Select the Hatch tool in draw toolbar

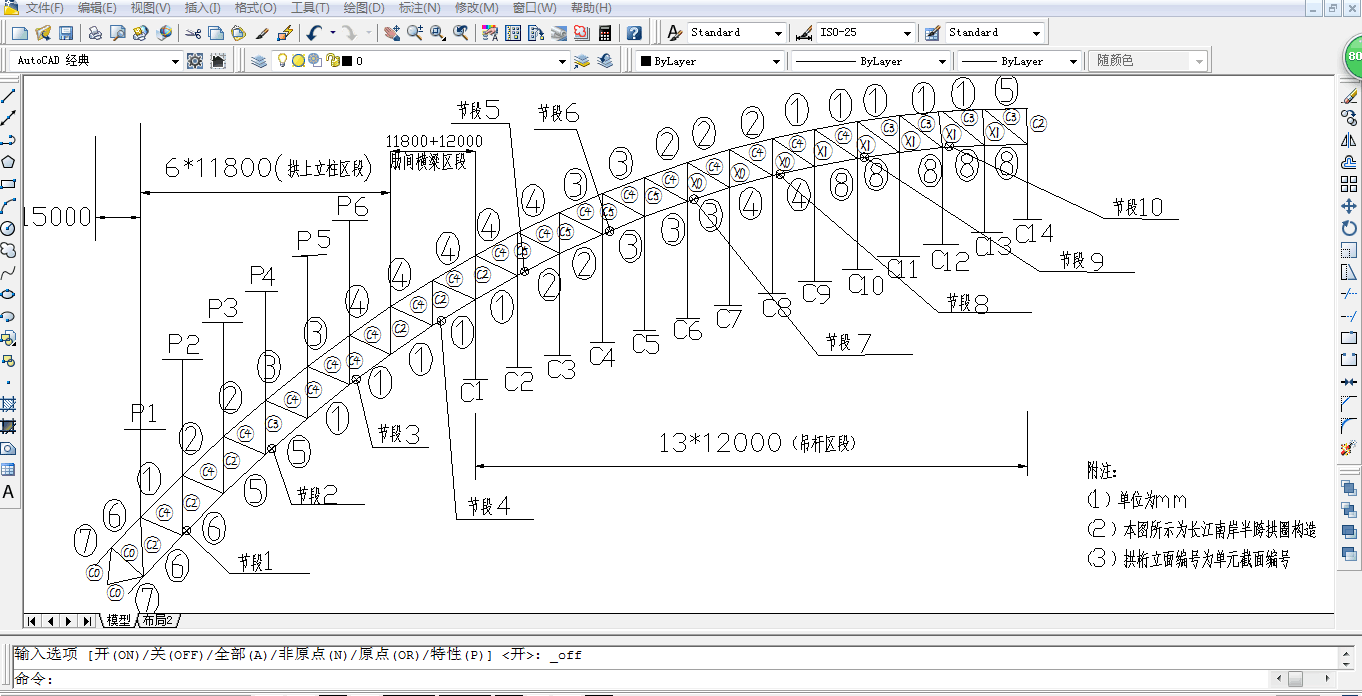click(x=8, y=404)
